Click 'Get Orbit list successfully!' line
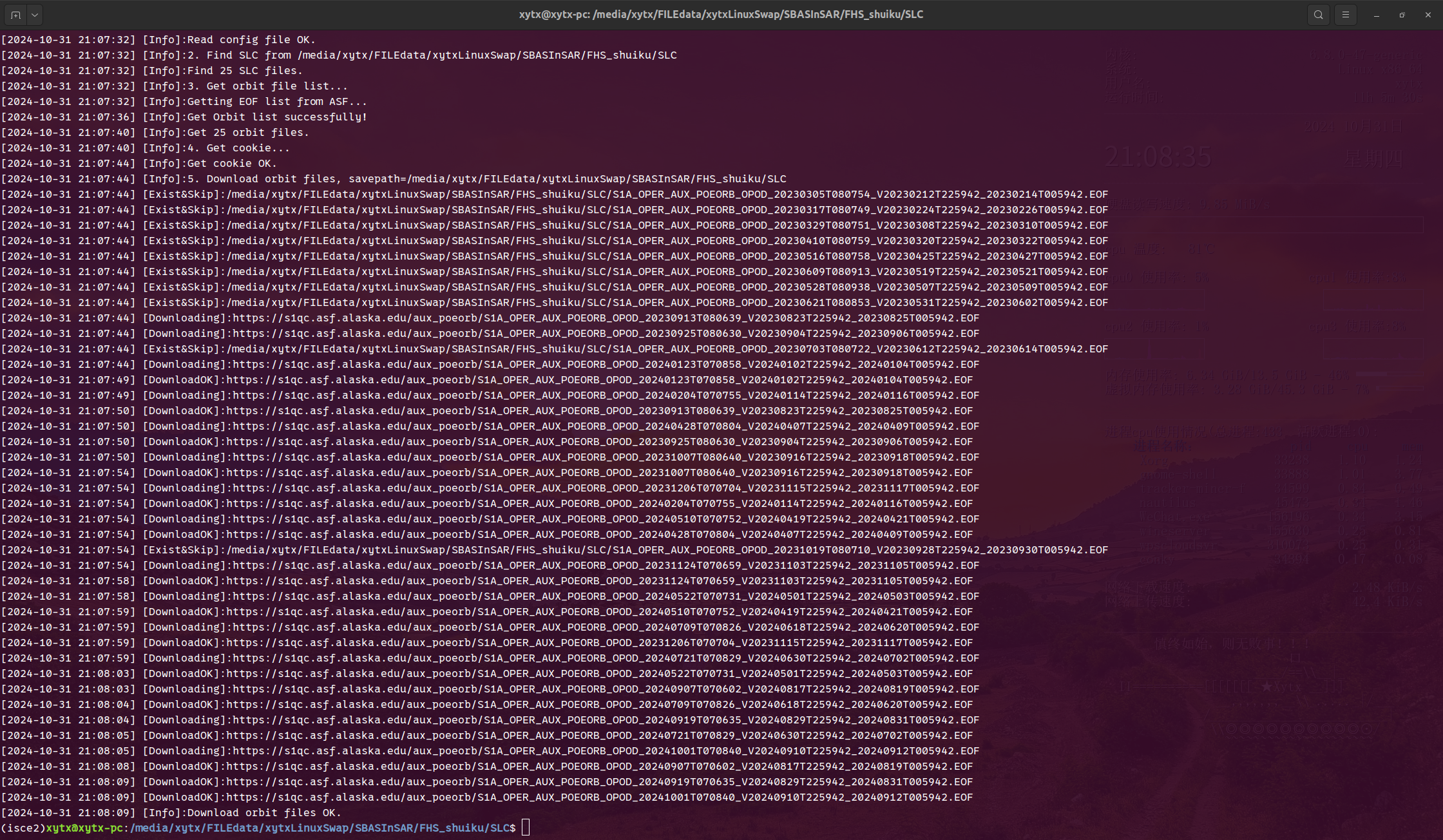1443x840 pixels. tap(184, 117)
